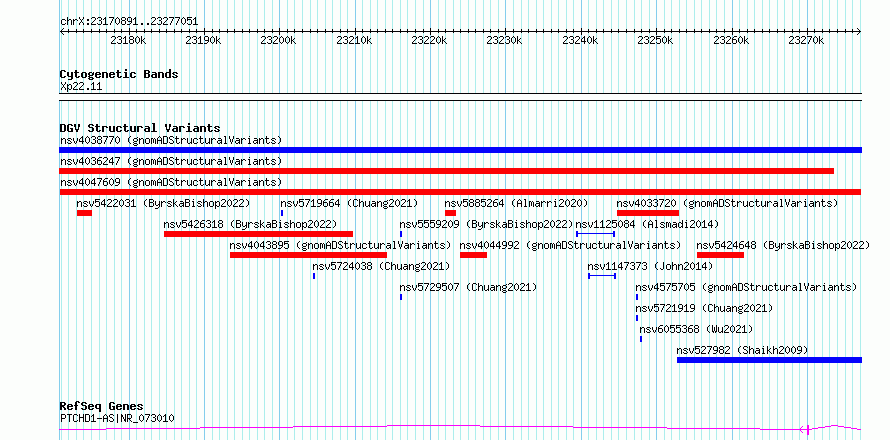Screen dimensions: 890x440
Task: Click the red nsv4043895 variant bar
Action: coord(308,255)
